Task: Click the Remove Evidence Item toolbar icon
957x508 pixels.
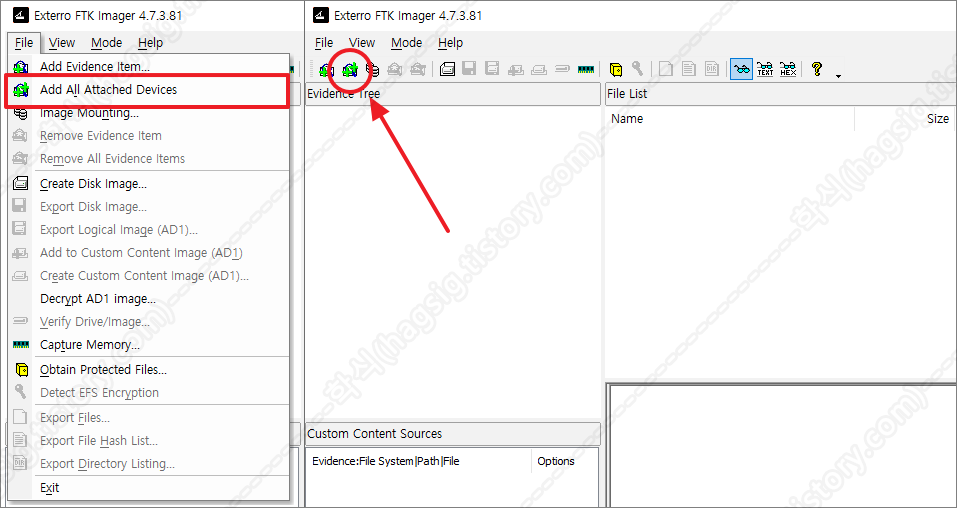Action: (395, 69)
